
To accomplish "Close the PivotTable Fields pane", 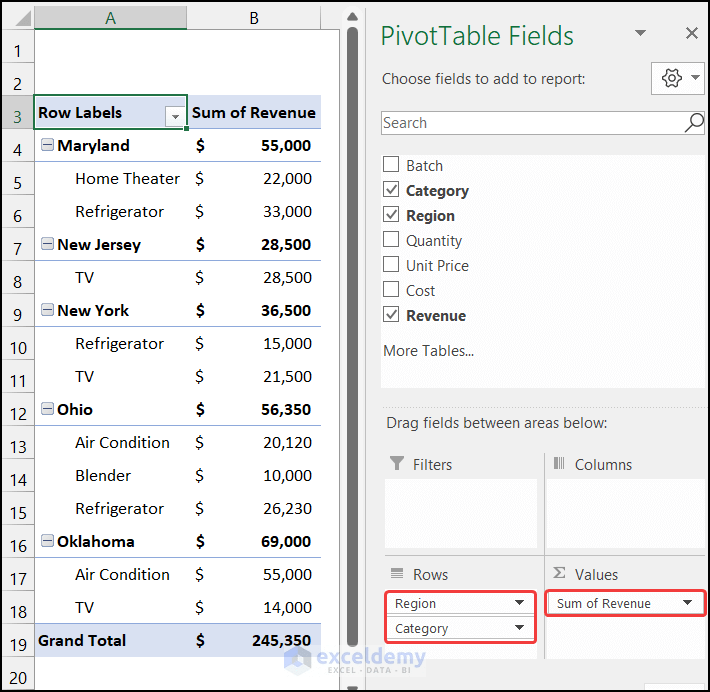I will 691,33.
